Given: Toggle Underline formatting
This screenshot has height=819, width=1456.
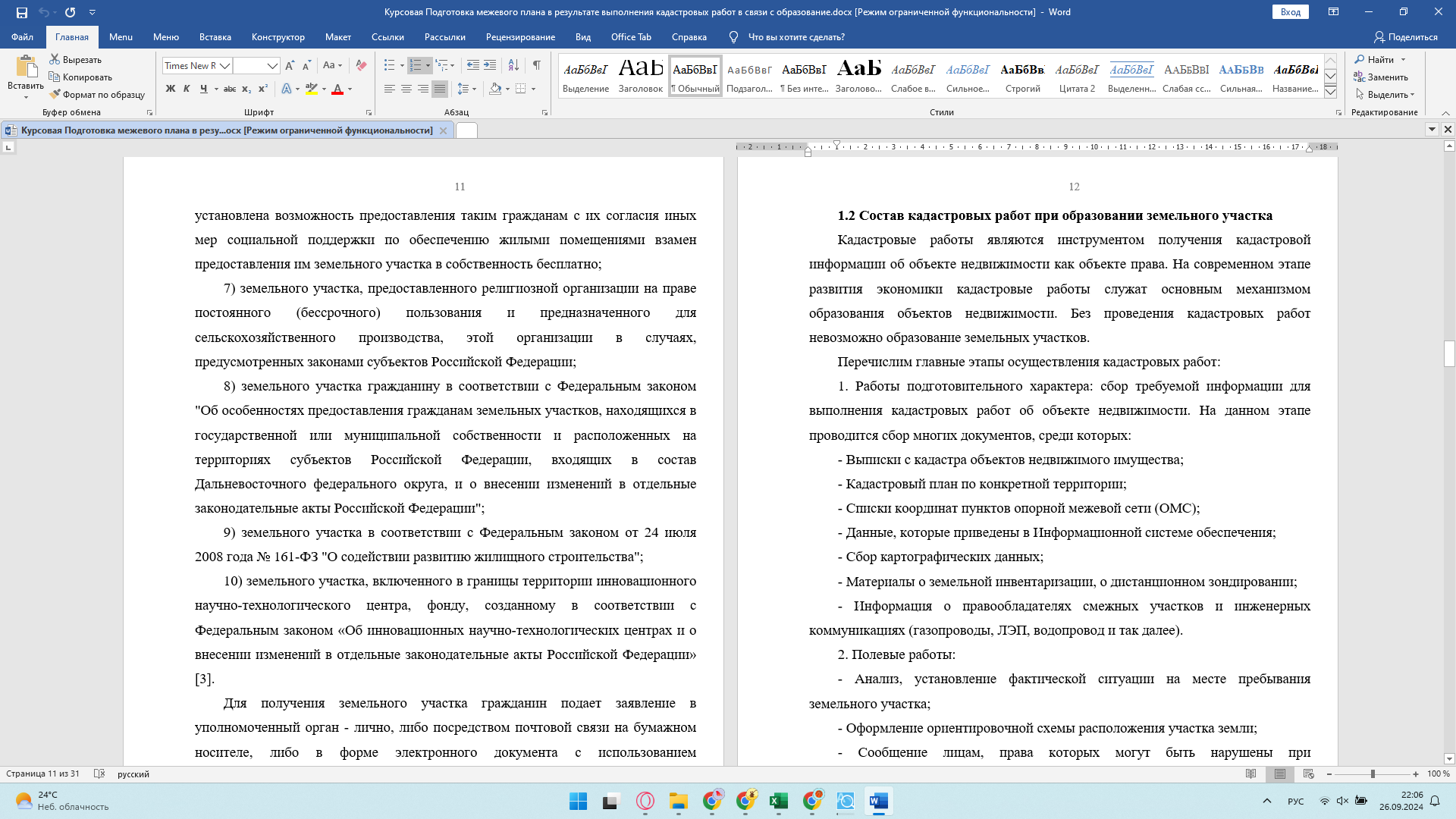Looking at the screenshot, I should coord(203,89).
